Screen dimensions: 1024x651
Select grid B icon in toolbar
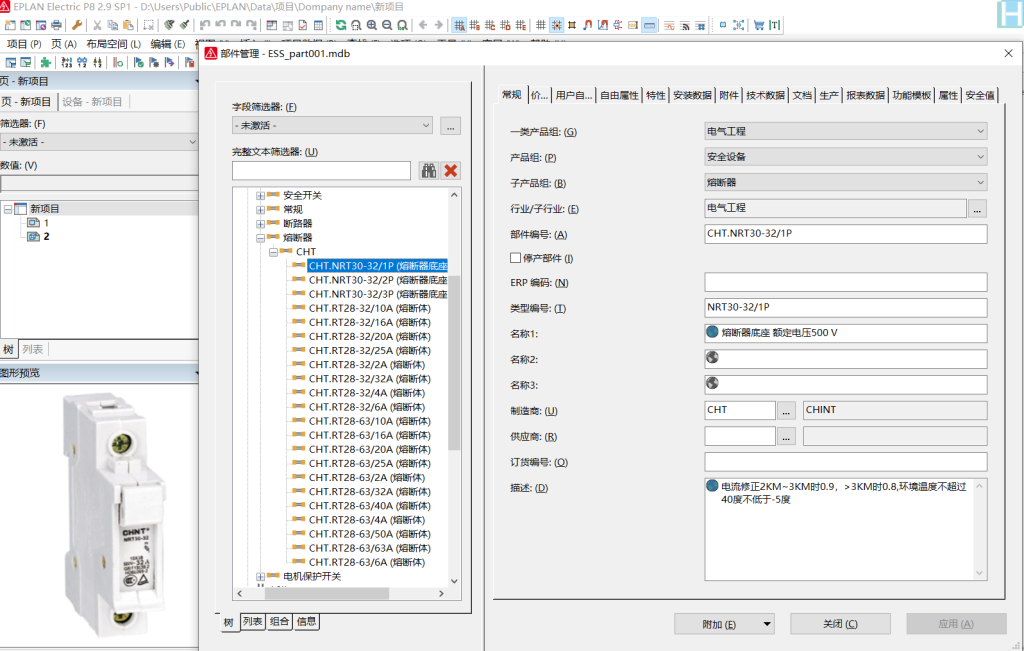475,25
